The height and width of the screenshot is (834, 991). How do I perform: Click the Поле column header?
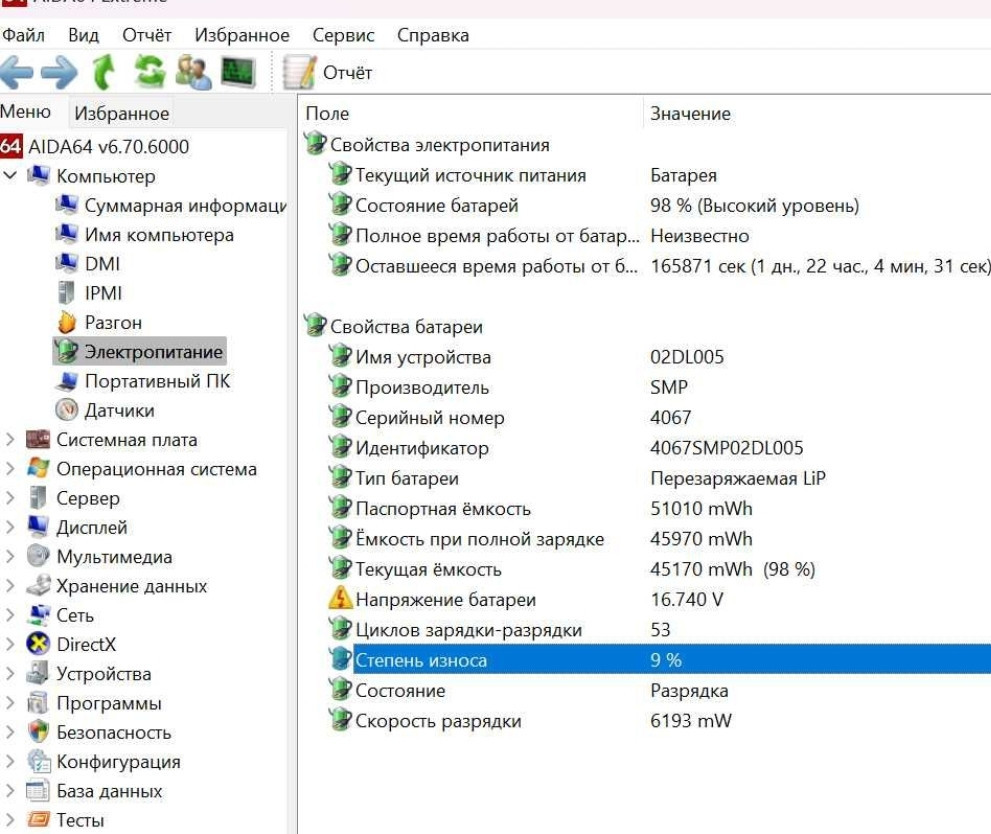[x=327, y=114]
